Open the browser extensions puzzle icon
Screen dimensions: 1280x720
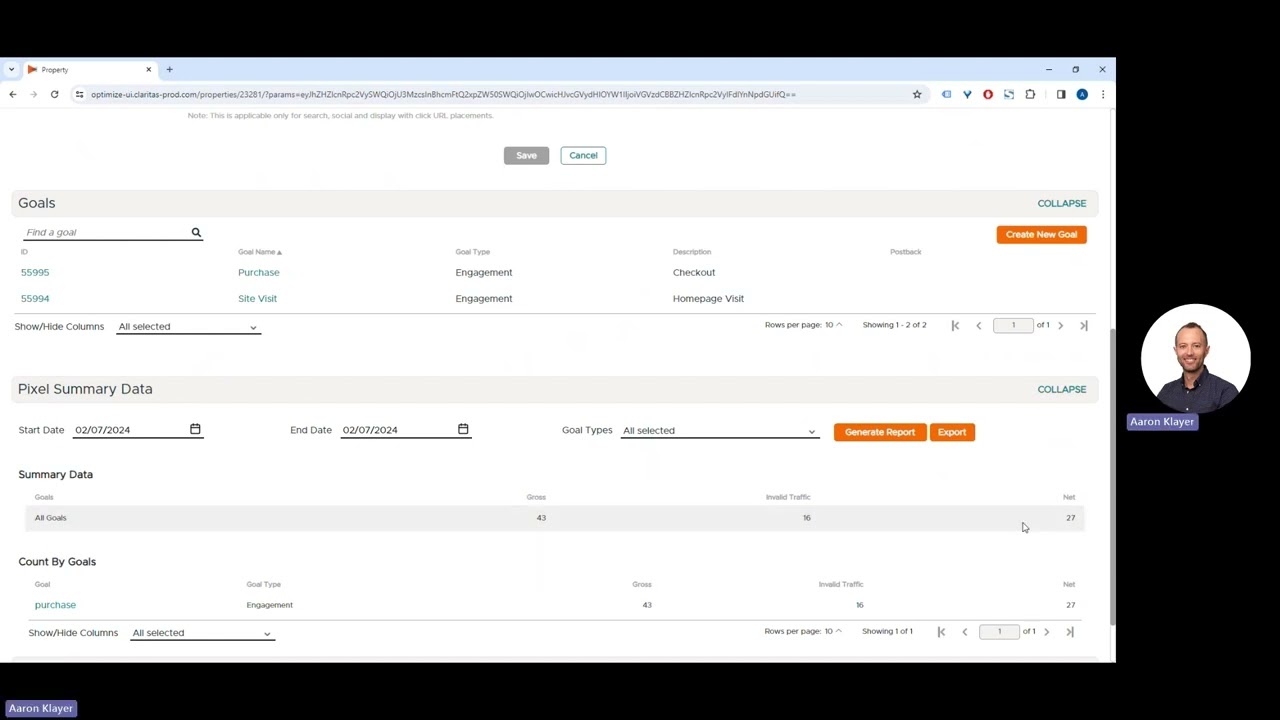pos(1030,94)
